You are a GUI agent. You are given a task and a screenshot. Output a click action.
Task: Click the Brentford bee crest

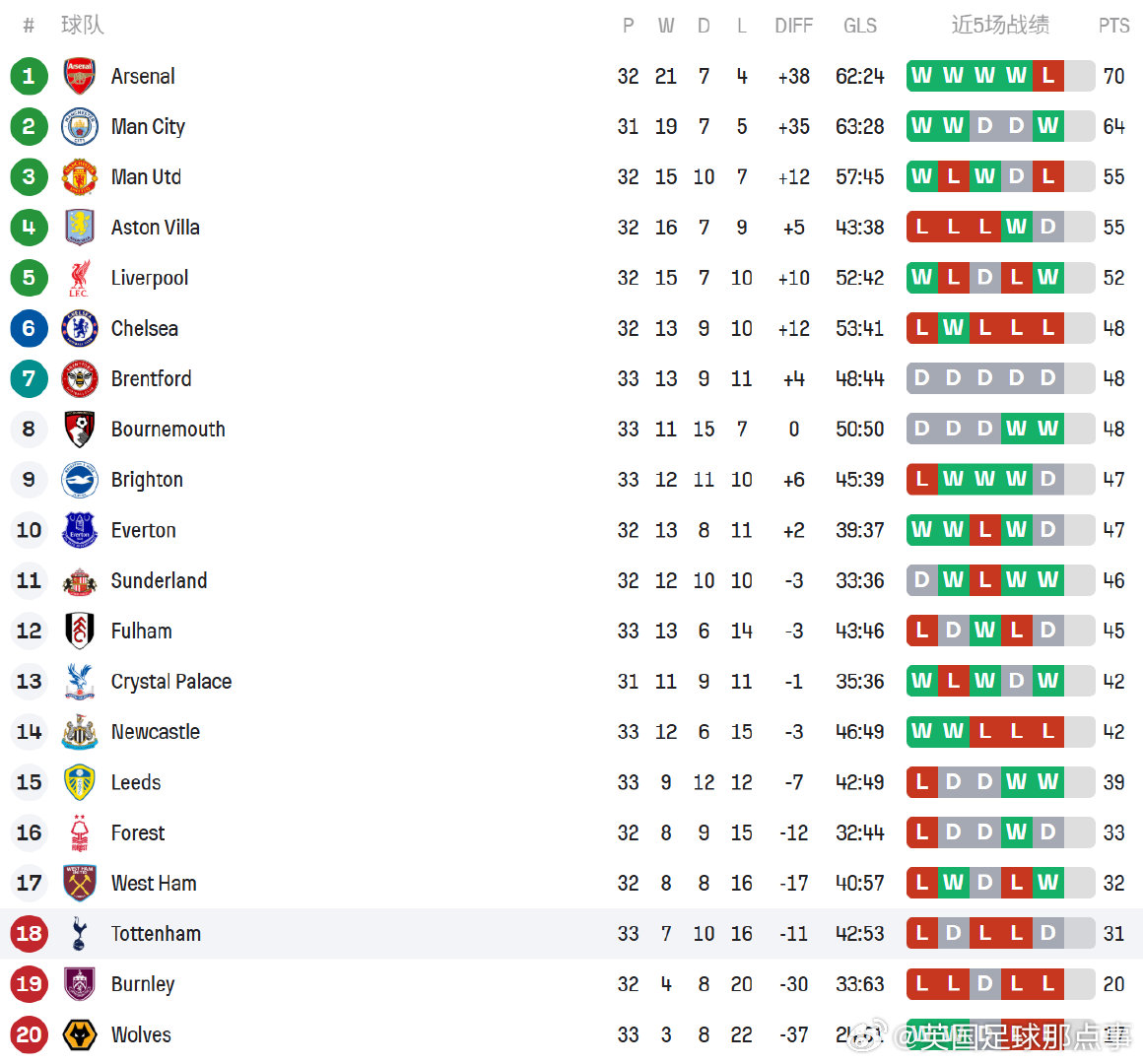point(80,378)
